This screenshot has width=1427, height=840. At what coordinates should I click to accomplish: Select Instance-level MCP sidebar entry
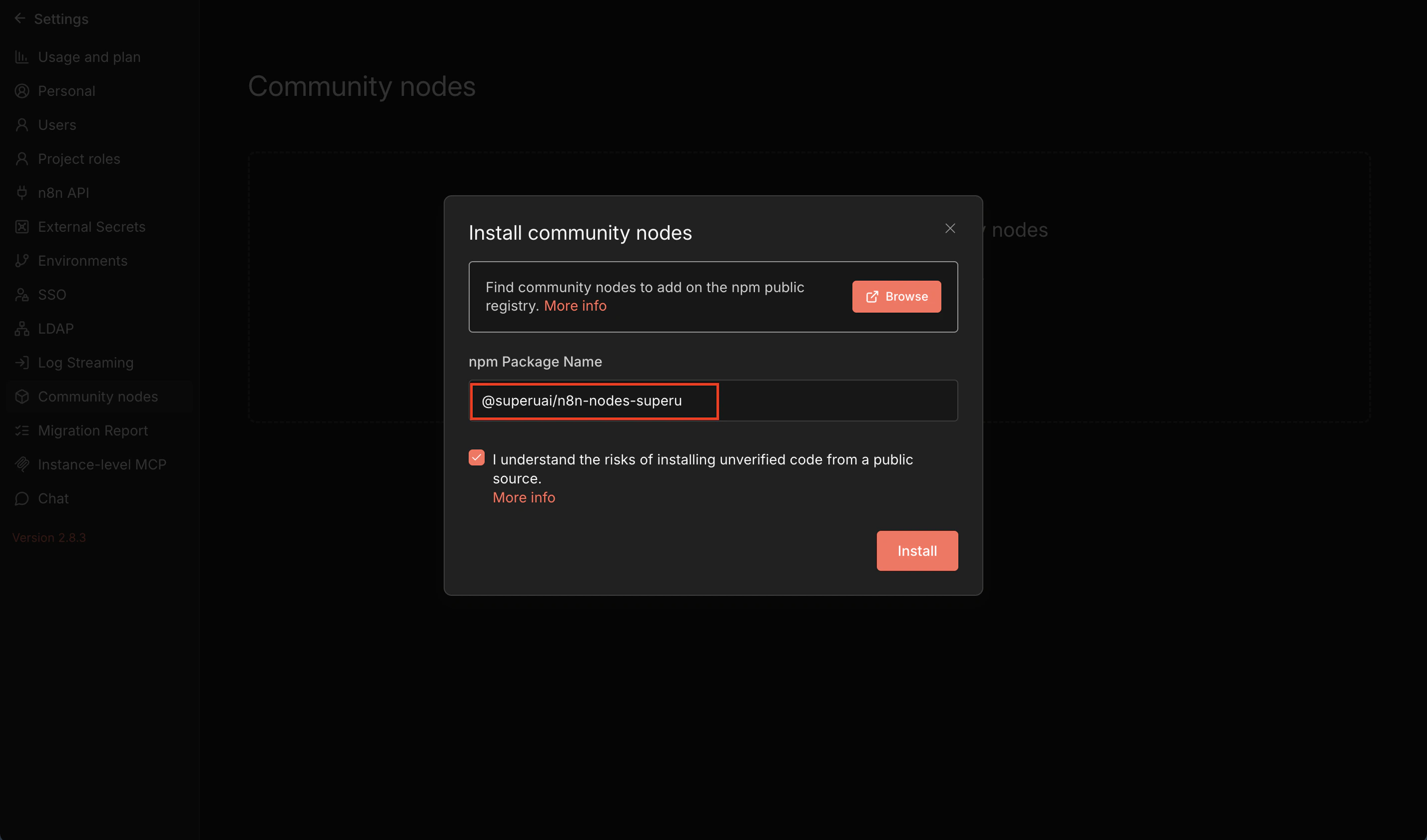tap(102, 465)
